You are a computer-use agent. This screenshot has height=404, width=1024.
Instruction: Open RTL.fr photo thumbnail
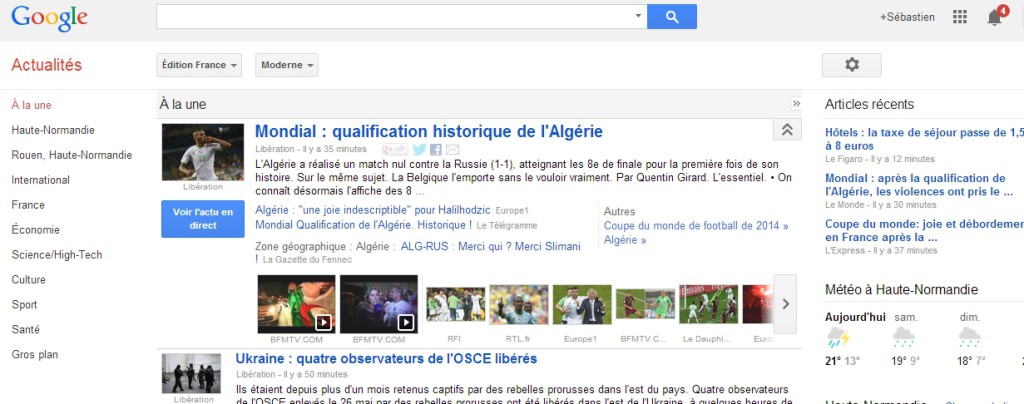pos(519,304)
